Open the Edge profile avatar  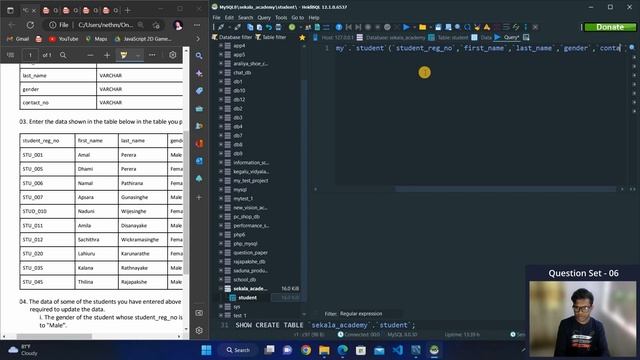click(178, 25)
